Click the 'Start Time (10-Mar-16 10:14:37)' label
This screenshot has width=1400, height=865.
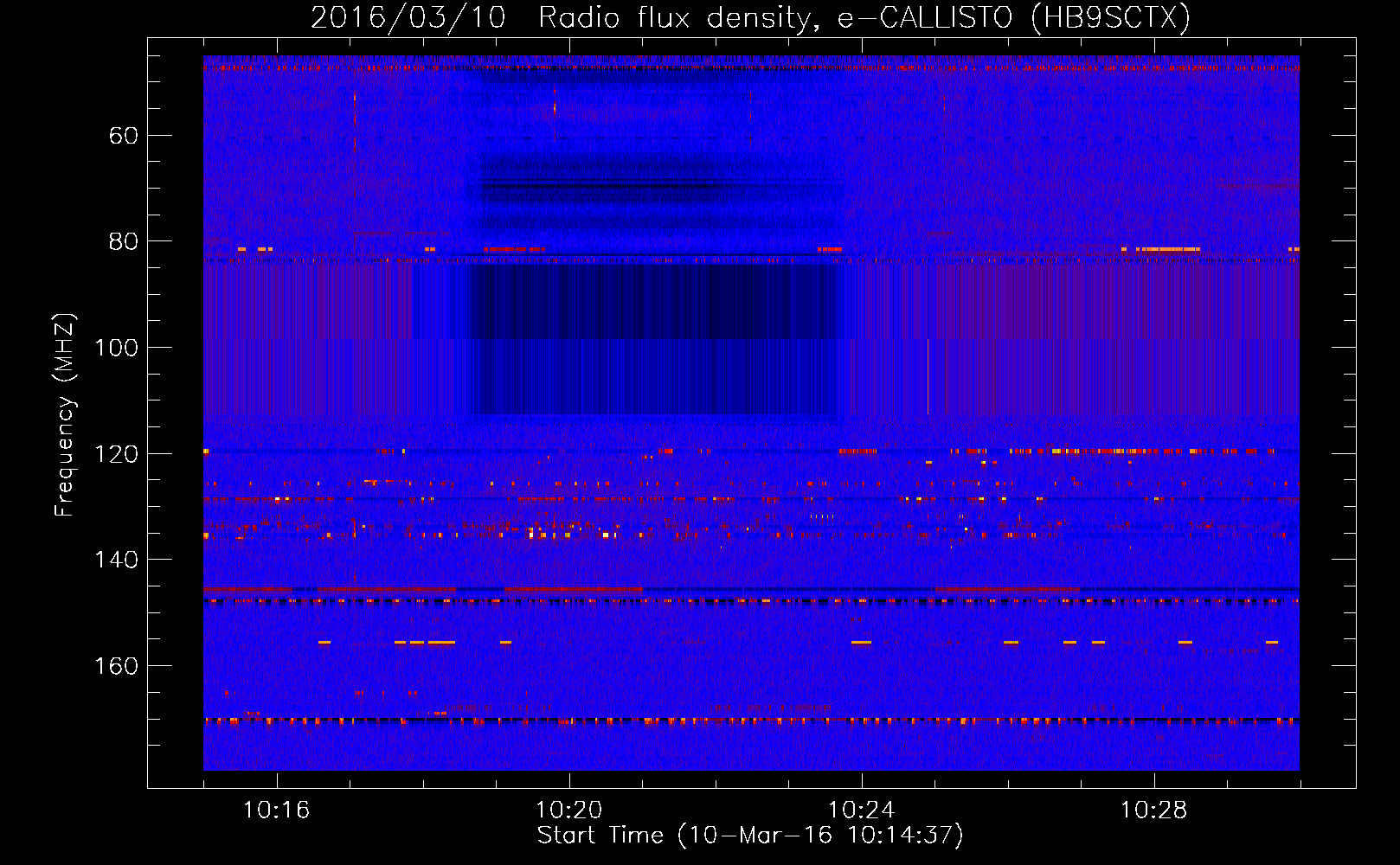click(750, 836)
